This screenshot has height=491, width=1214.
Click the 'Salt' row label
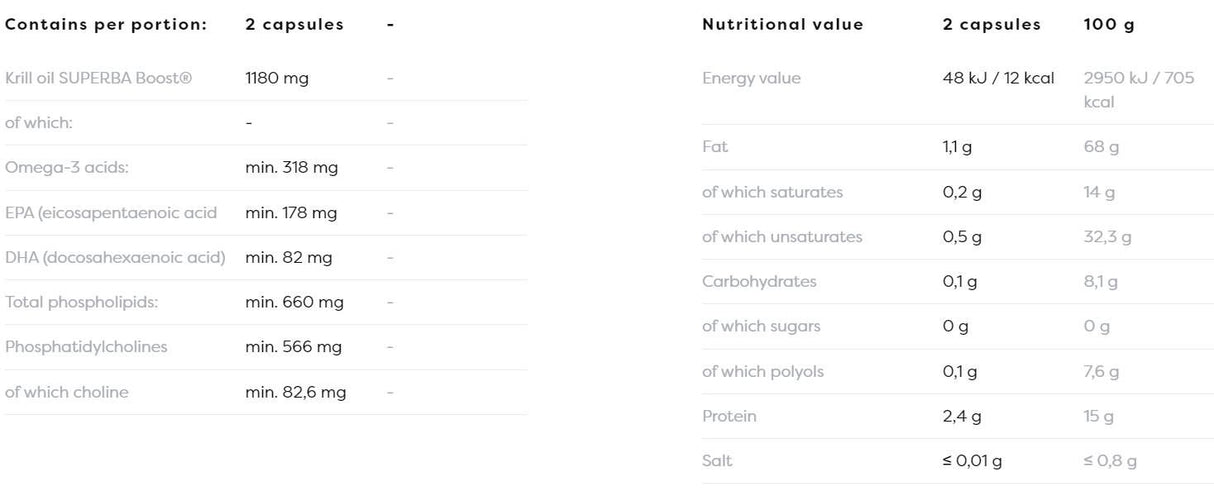[717, 461]
